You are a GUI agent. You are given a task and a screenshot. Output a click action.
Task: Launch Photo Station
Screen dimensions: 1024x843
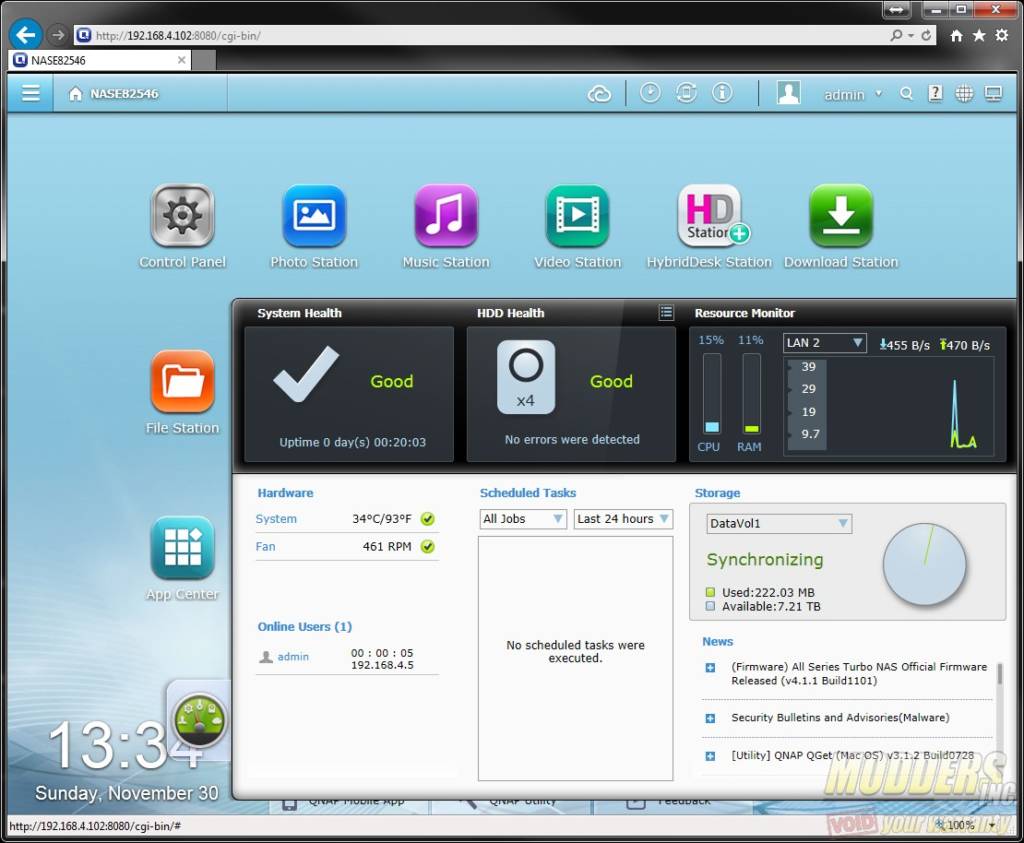click(x=314, y=215)
